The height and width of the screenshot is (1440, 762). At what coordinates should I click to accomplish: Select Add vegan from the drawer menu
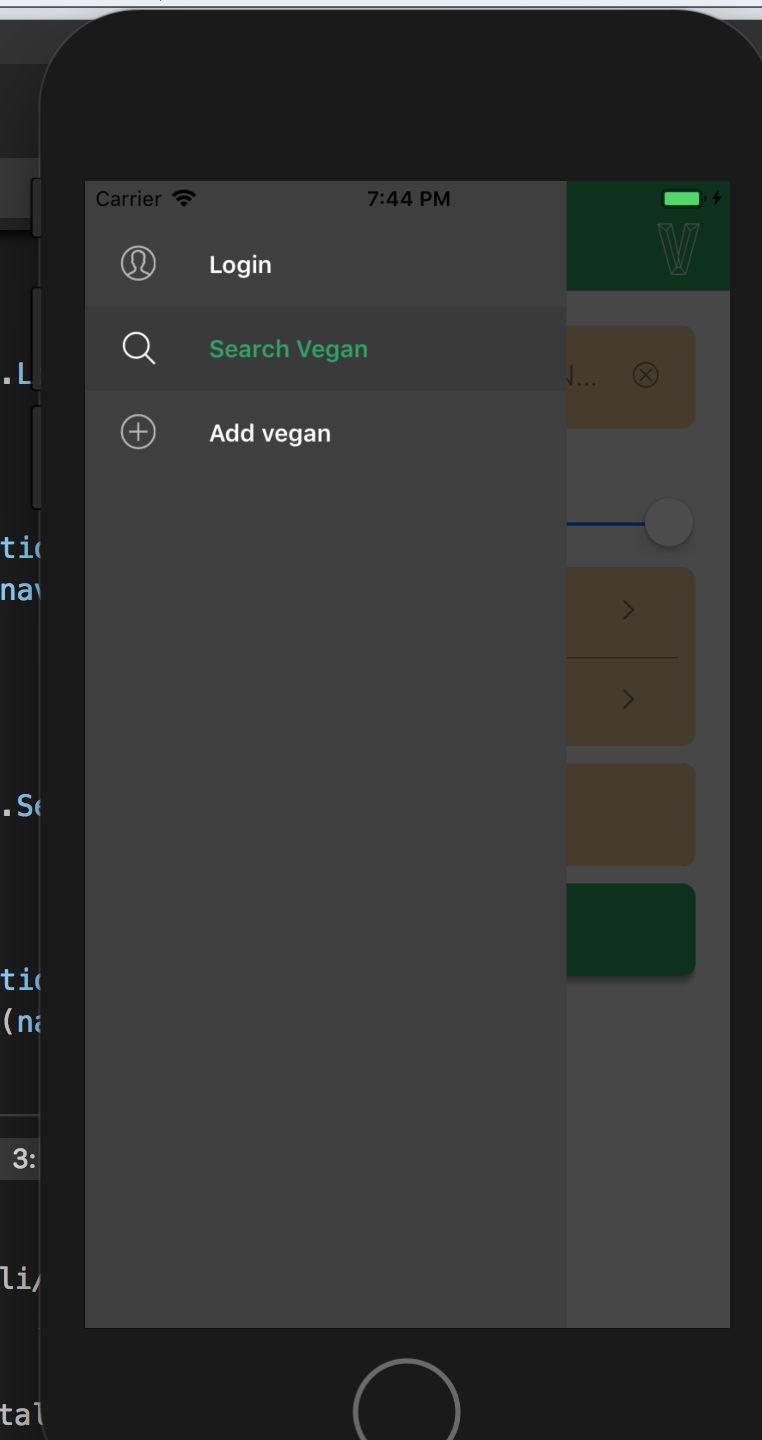pos(269,432)
